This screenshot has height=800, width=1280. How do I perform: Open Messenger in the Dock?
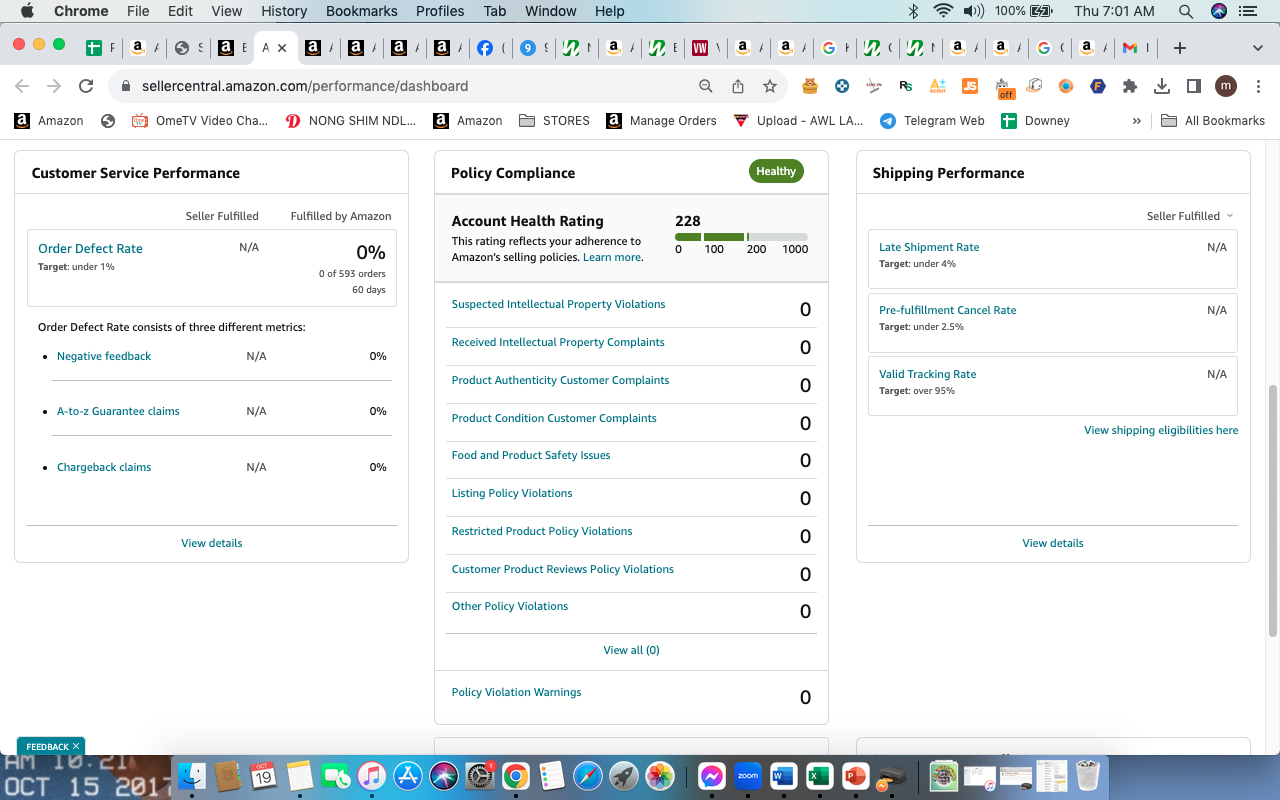(x=711, y=775)
